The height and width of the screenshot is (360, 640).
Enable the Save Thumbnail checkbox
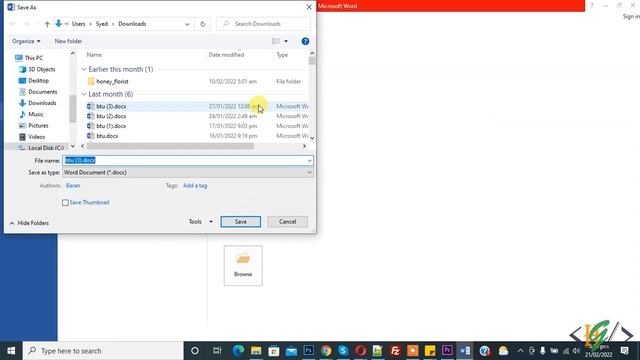coord(65,202)
